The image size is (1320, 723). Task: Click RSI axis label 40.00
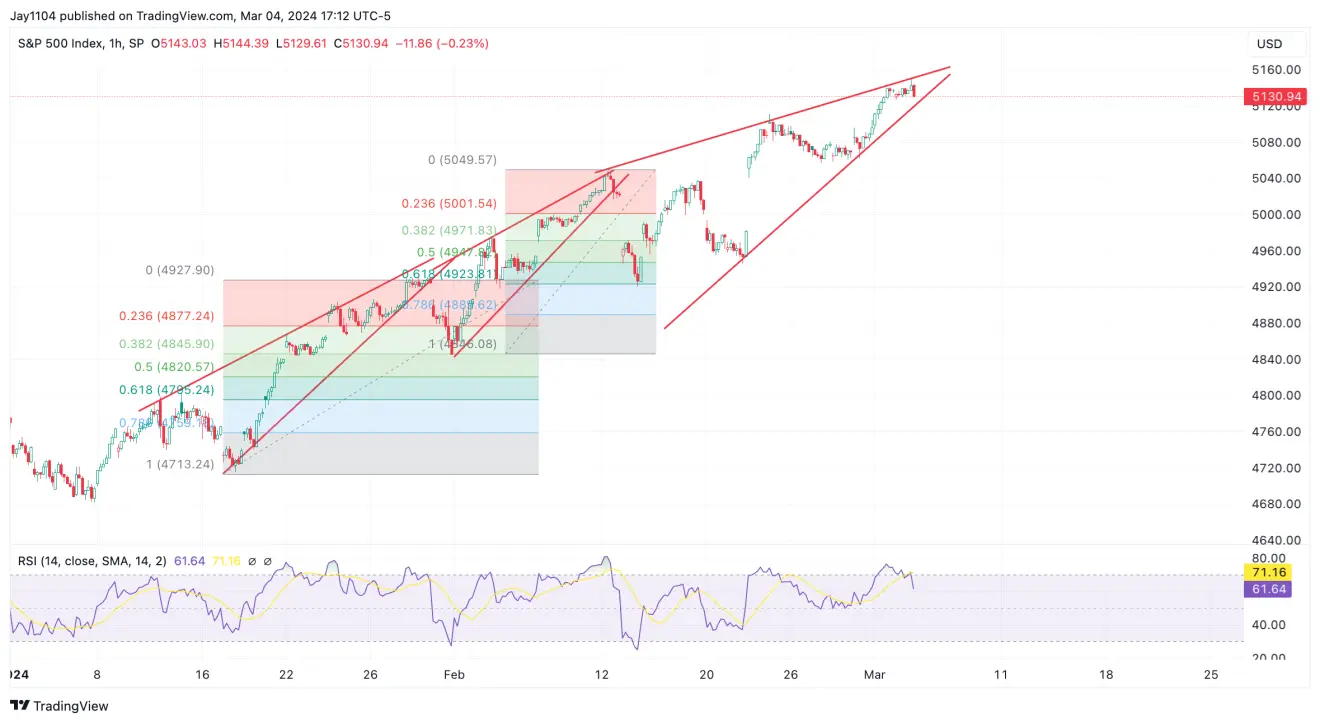[1269, 625]
